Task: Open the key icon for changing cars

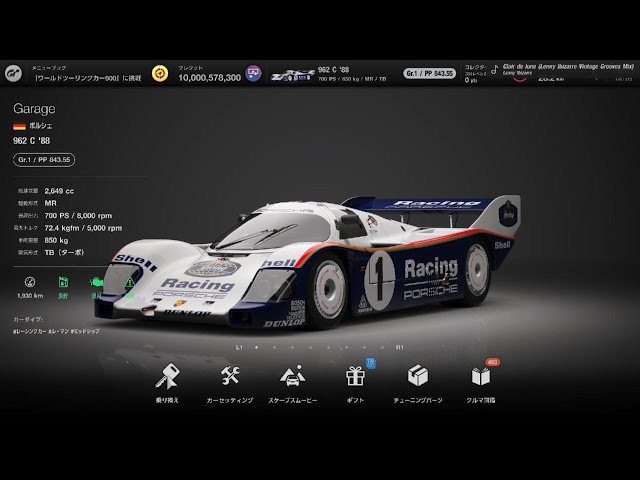Action: [x=167, y=376]
